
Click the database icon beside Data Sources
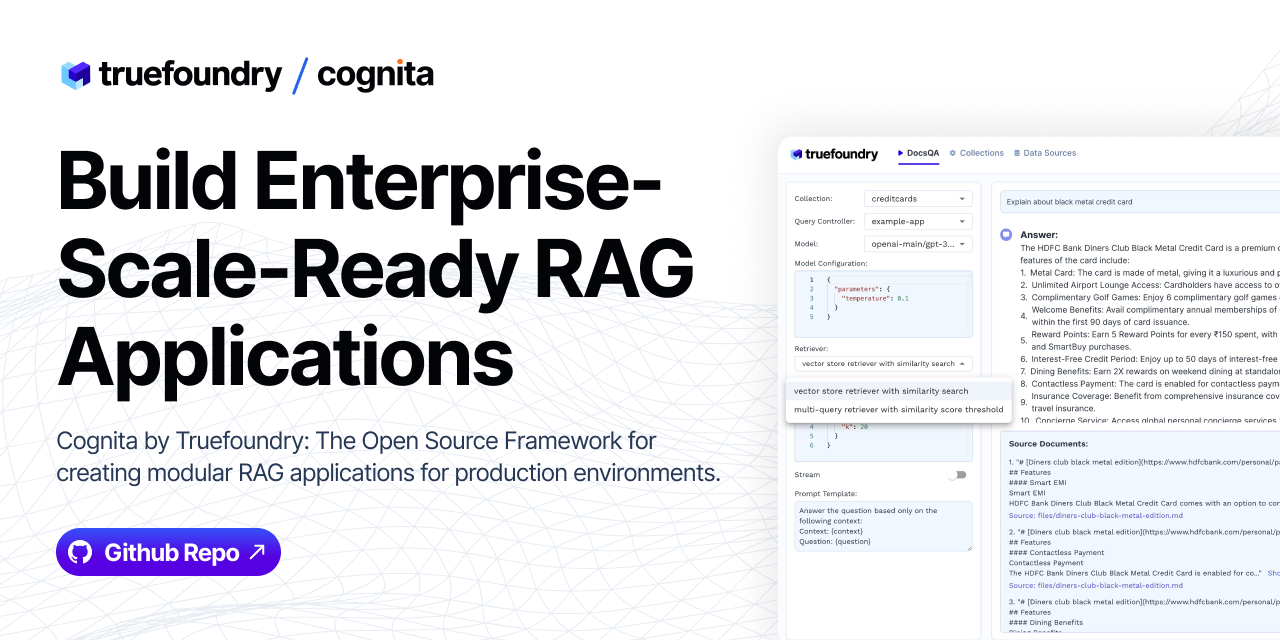tap(1017, 153)
